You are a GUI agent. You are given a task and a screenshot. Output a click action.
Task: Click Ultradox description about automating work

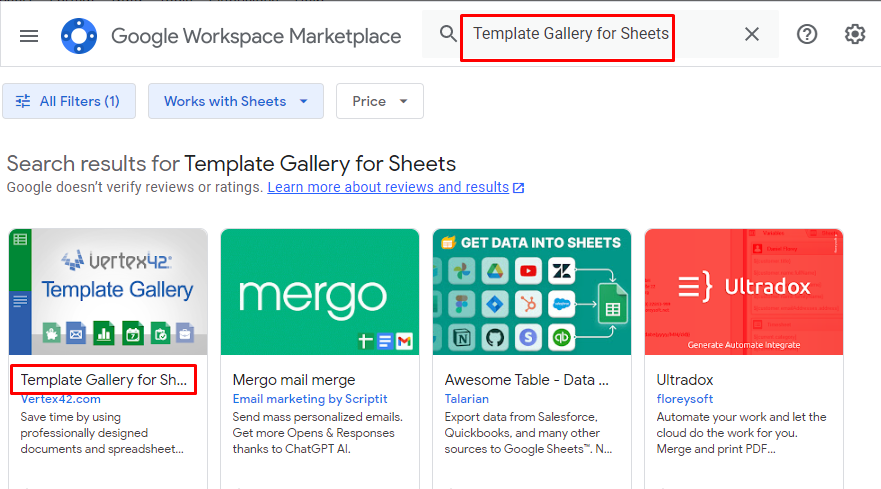coord(741,433)
